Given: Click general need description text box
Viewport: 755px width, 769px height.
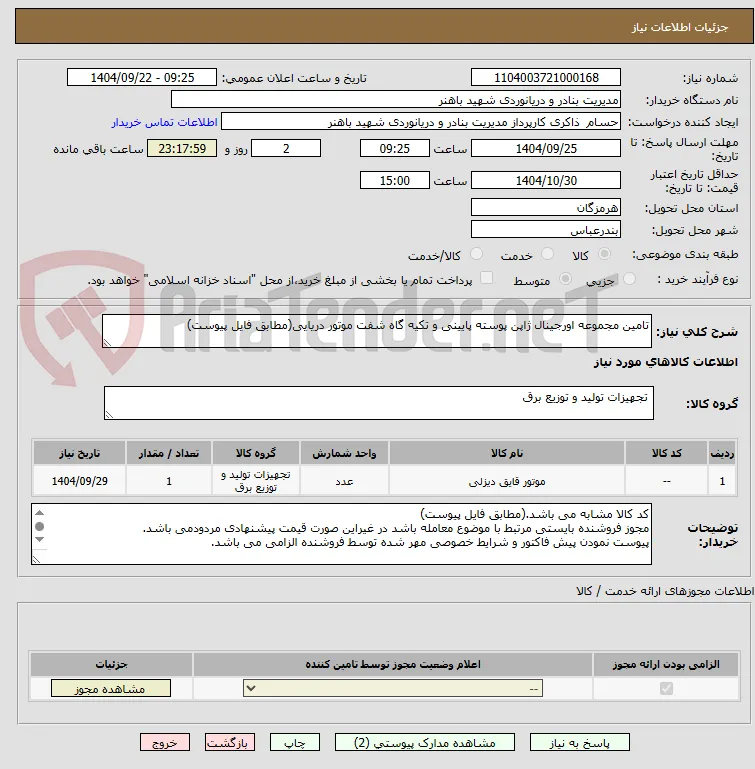Looking at the screenshot, I should coord(377,331).
